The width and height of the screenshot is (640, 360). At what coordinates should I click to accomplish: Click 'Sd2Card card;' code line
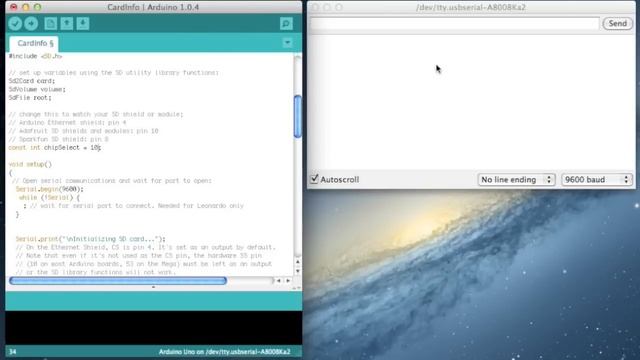click(31, 81)
